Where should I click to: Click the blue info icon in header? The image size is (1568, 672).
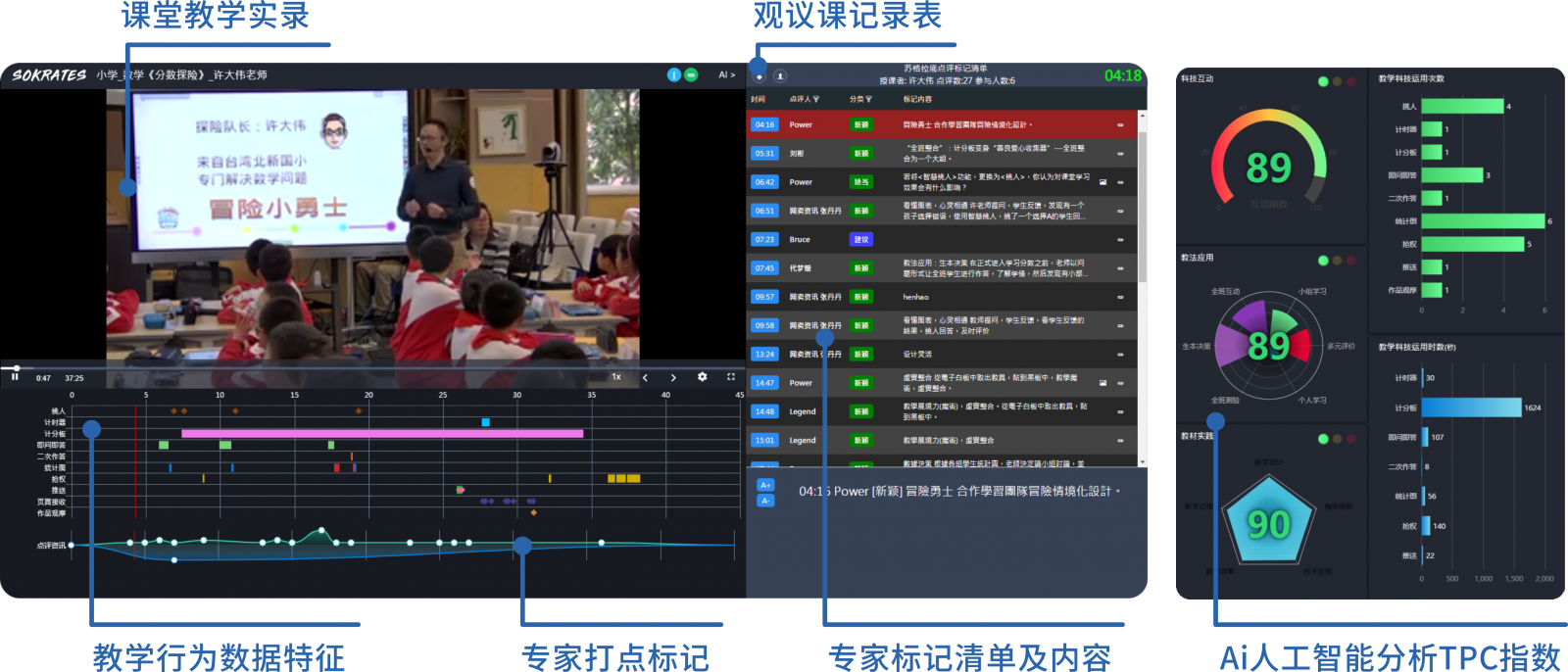674,74
